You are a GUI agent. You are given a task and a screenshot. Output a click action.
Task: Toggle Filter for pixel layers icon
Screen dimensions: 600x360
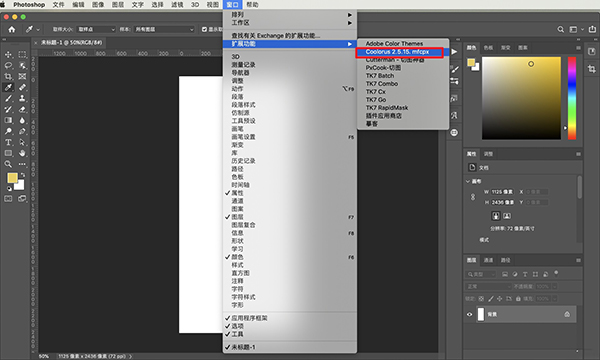pos(505,274)
